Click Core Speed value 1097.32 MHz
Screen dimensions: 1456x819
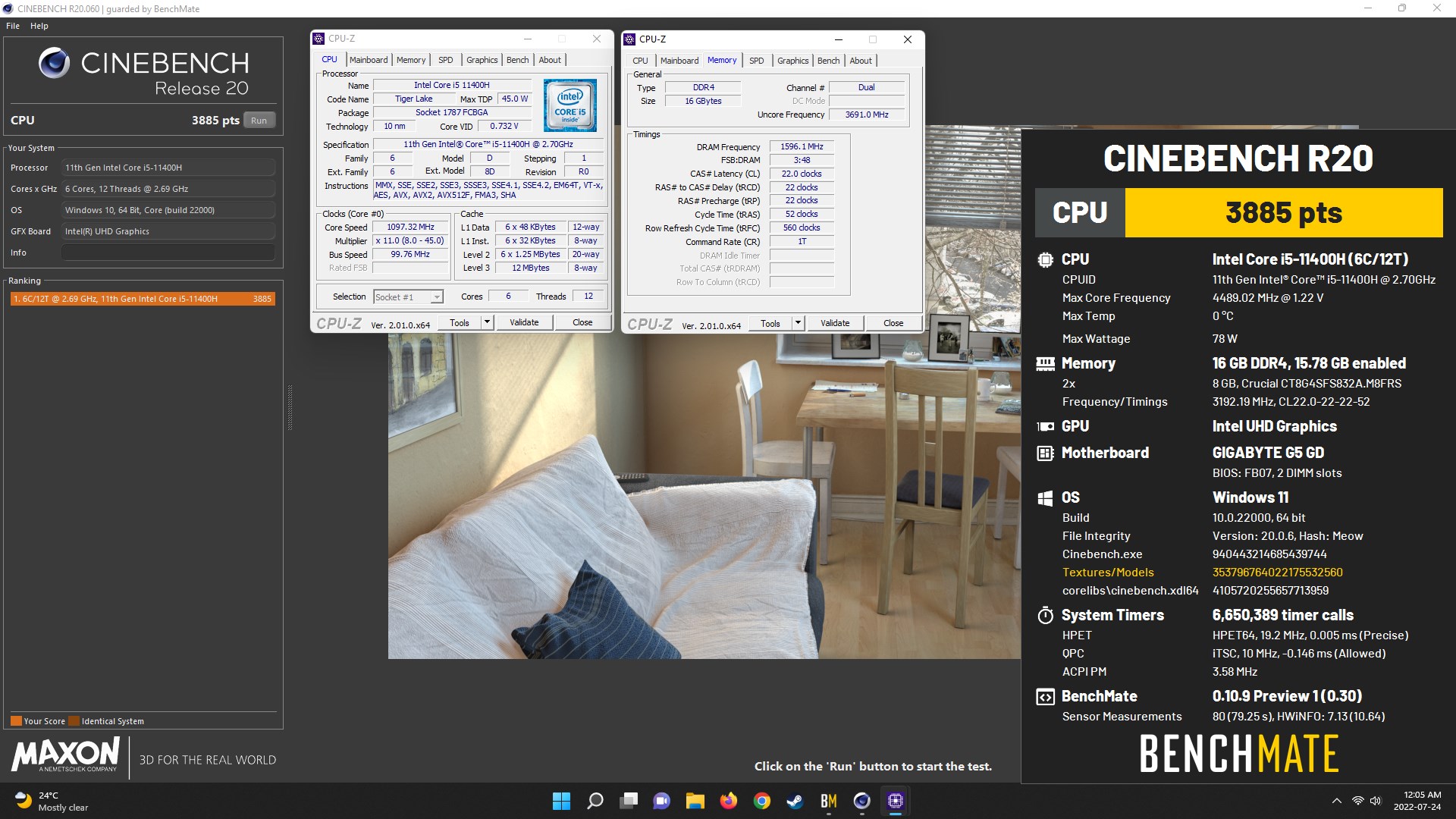(x=410, y=227)
